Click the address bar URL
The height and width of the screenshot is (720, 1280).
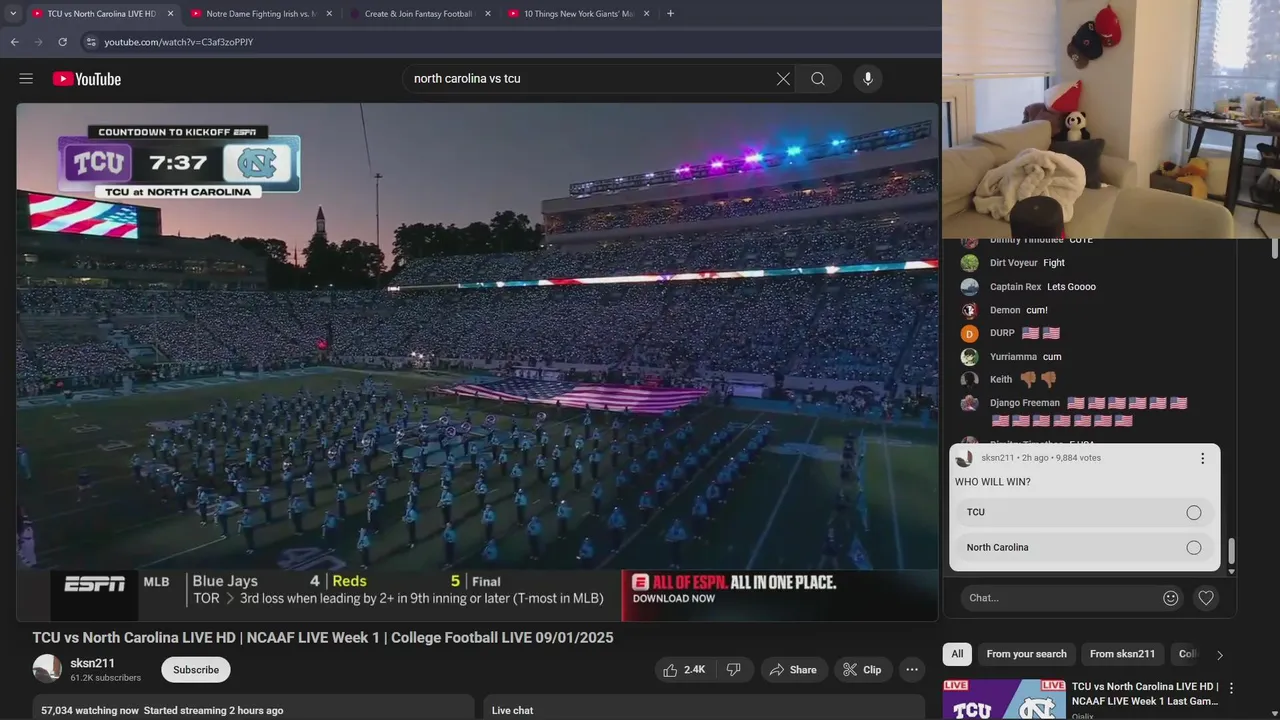(x=179, y=42)
